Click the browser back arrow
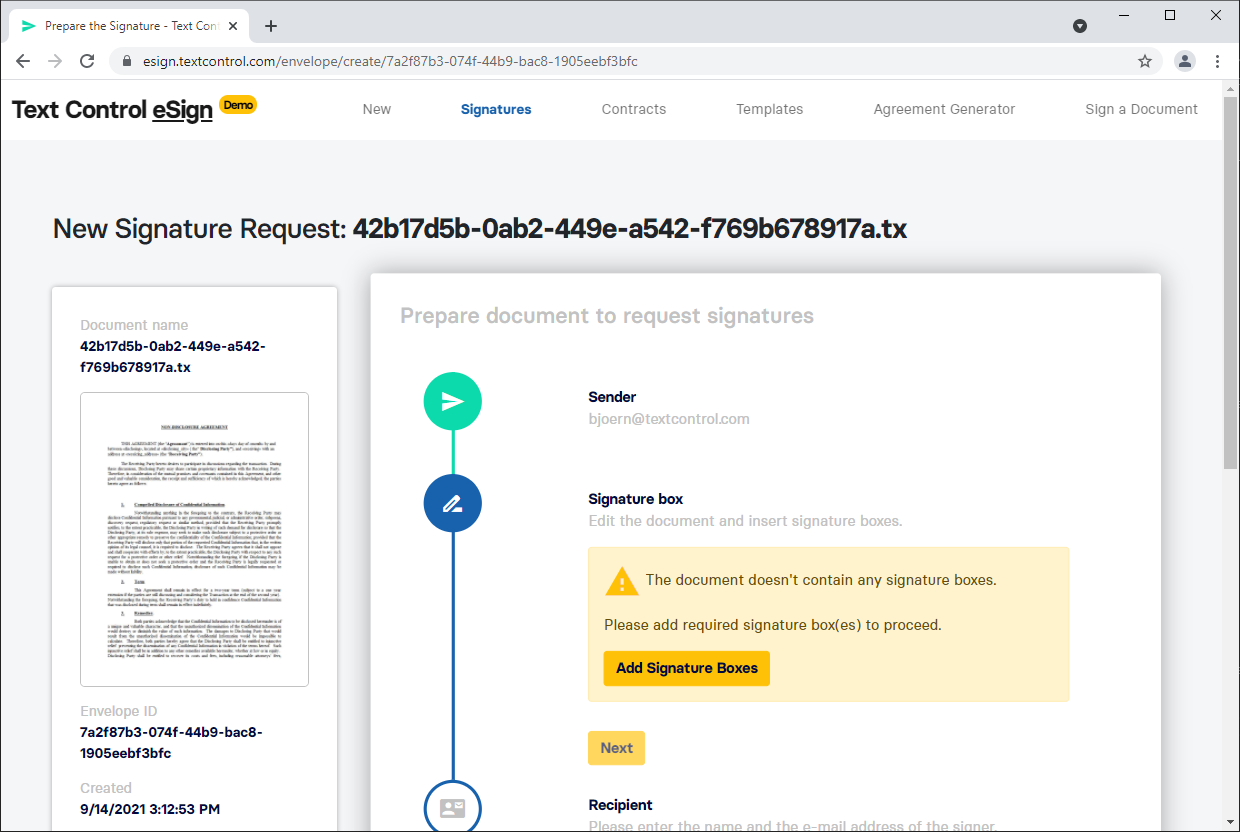This screenshot has width=1240, height=832. [x=23, y=61]
